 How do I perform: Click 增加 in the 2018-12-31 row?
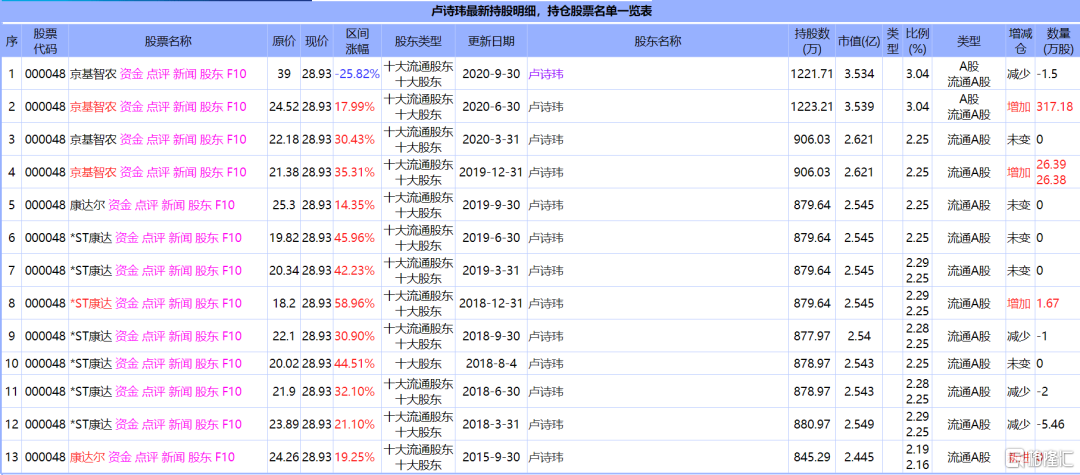[x=1019, y=304]
